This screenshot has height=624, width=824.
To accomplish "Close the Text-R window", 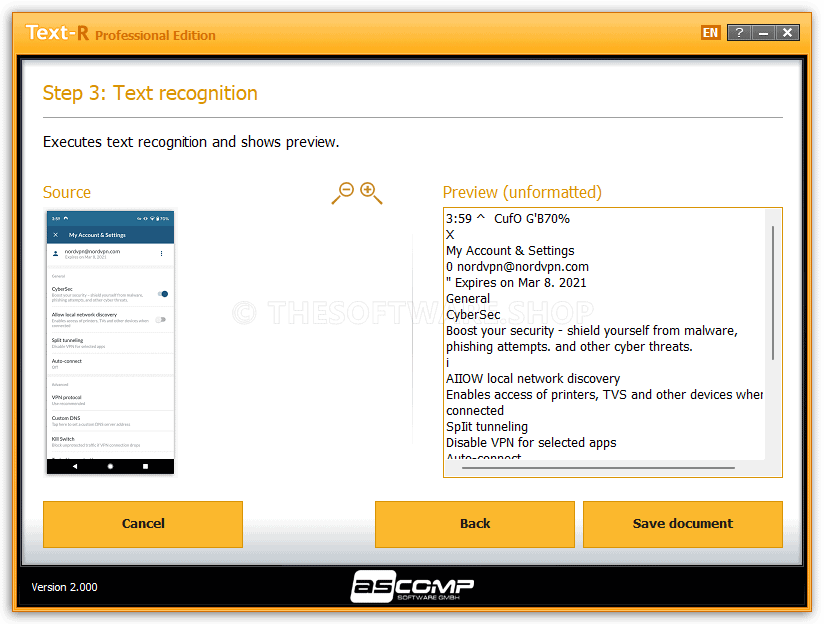I will pos(787,33).
